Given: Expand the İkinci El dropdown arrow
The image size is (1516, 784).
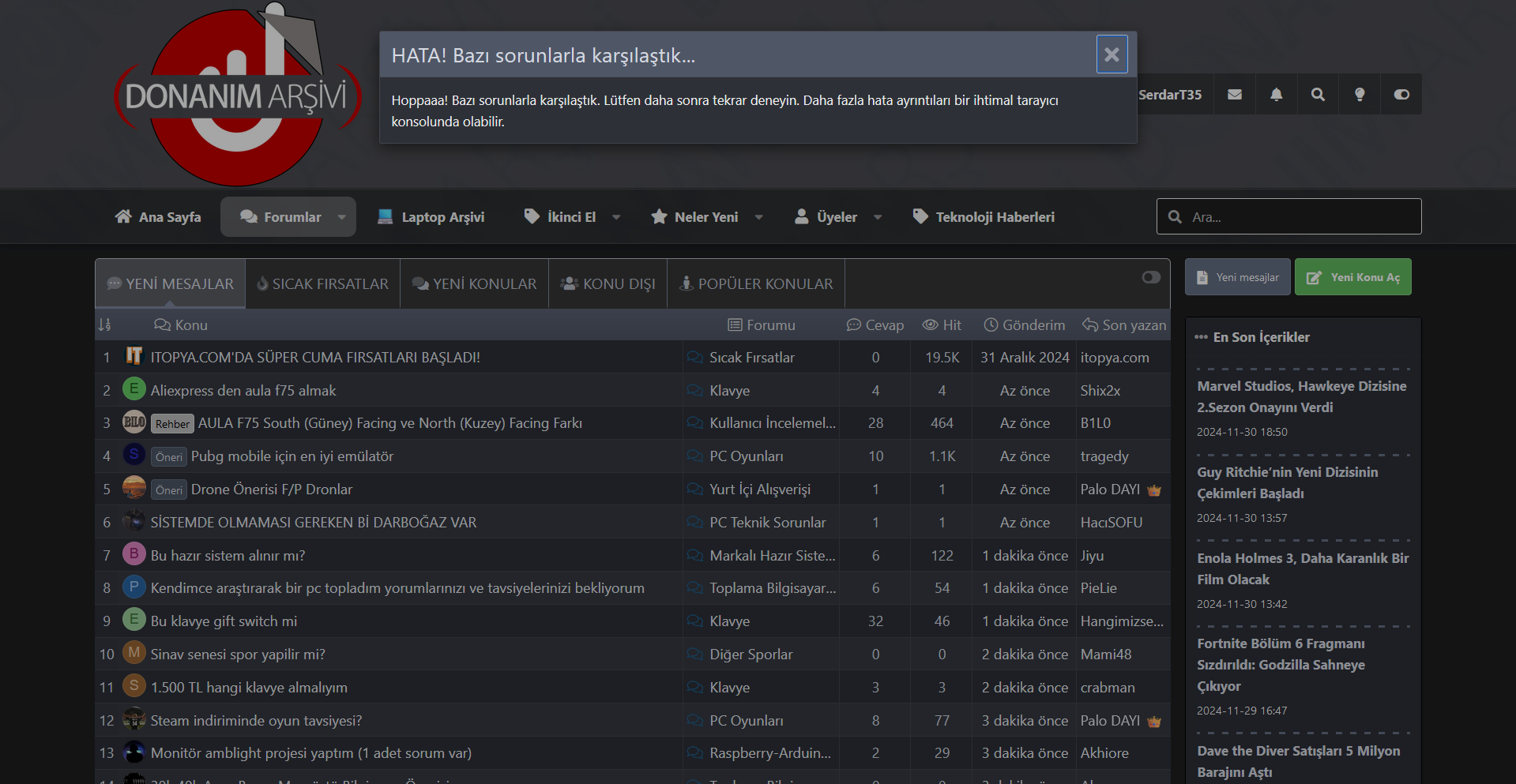Looking at the screenshot, I should pos(616,217).
